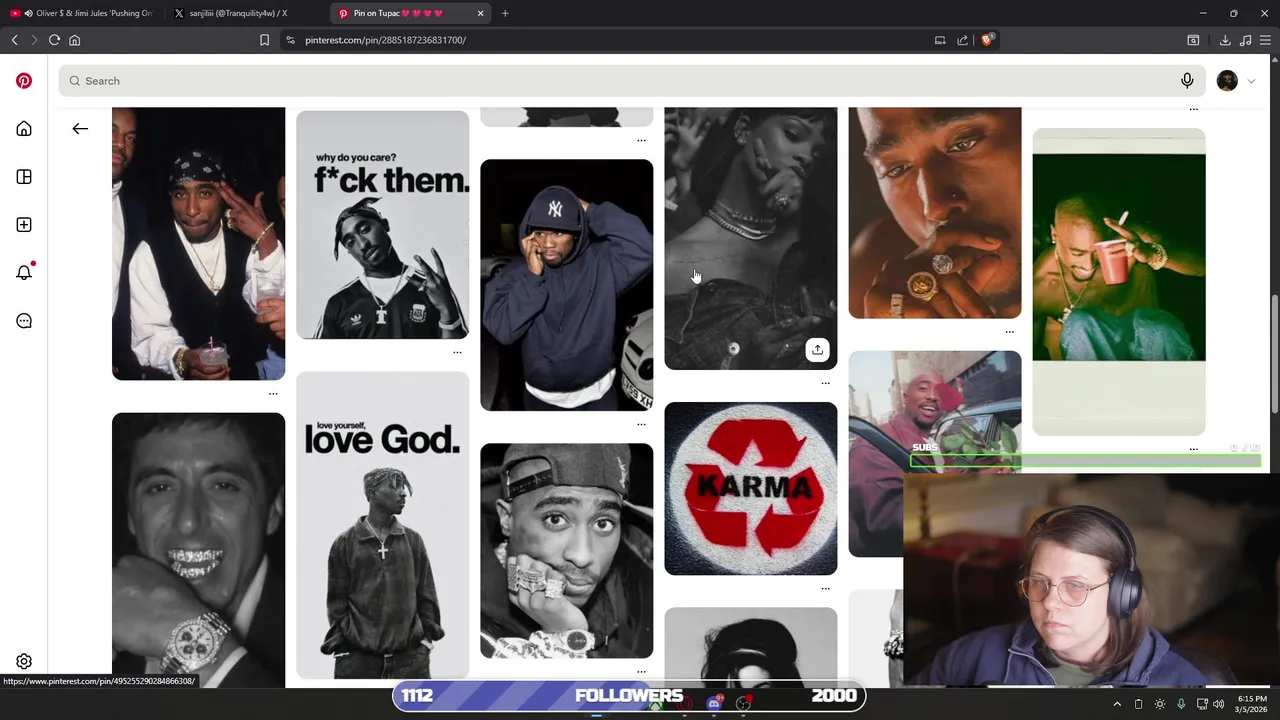This screenshot has height=720, width=1280.
Task: Open the messages chat icon
Action: coord(24,321)
